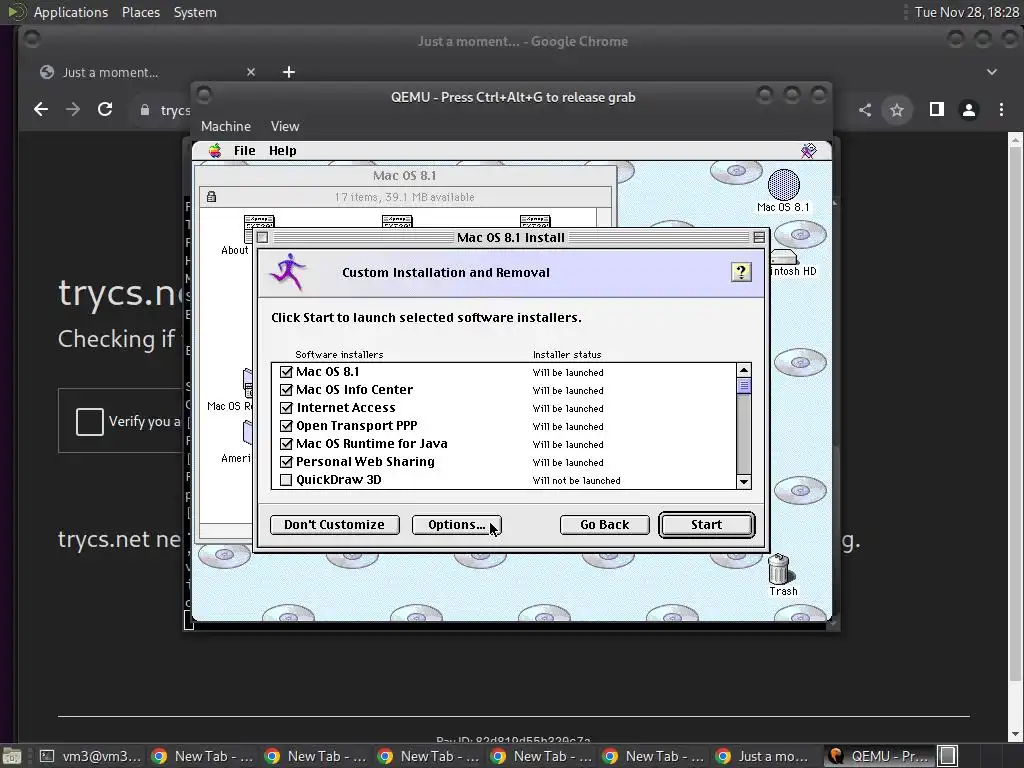Switch to QEMU window in taskbar
1024x768 pixels.
[x=879, y=756]
